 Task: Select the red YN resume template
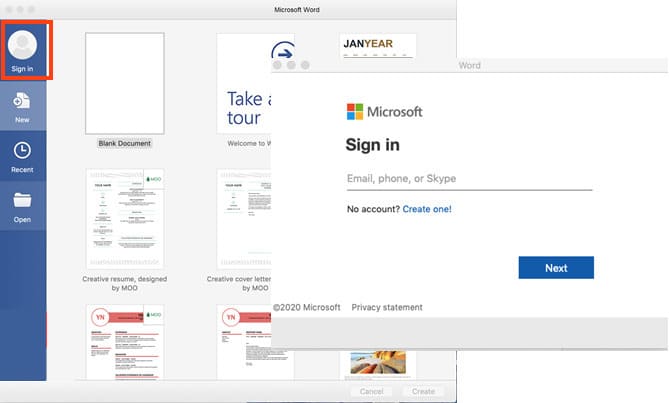124,342
